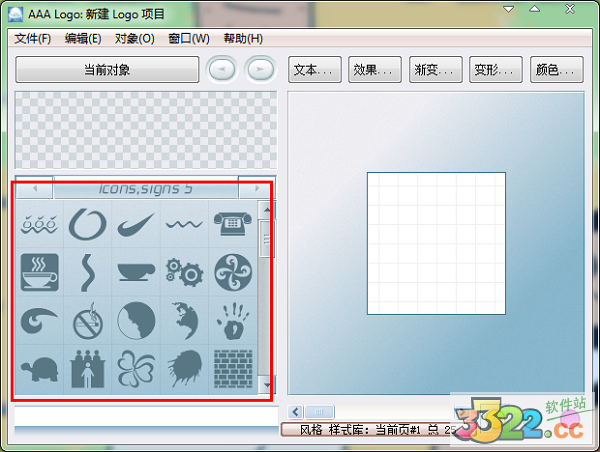Click the turtle silhouette icon
600x452 pixels.
coord(39,367)
